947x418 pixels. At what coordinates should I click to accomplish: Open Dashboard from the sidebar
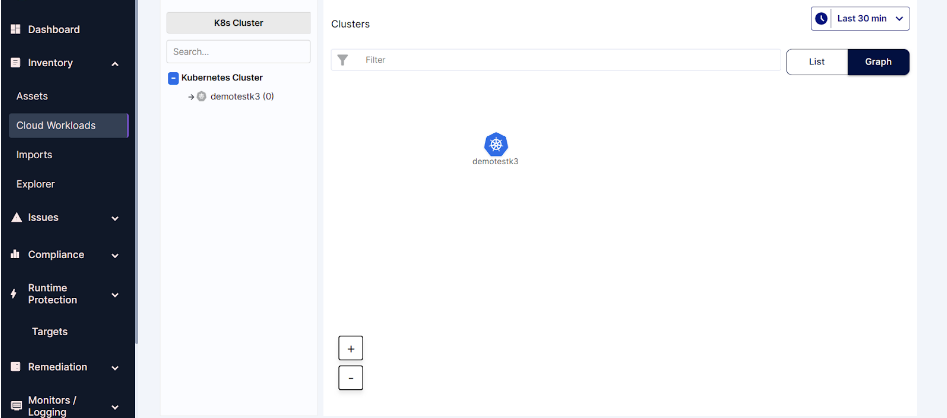[x=54, y=29]
